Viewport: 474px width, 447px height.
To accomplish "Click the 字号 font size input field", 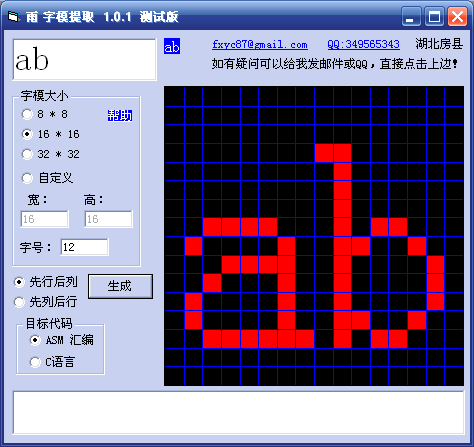I will (85, 247).
